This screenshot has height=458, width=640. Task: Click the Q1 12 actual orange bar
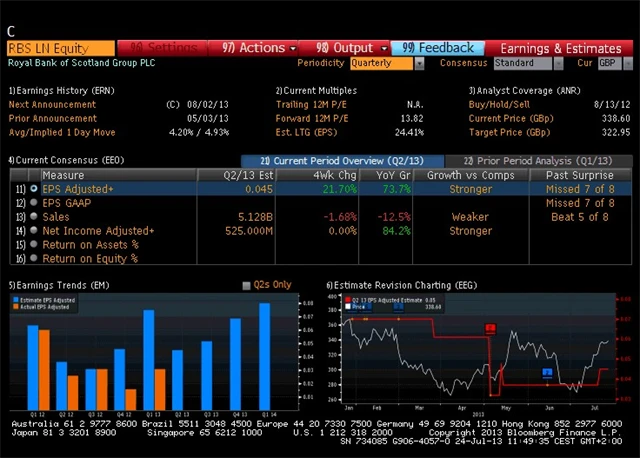tap(44, 370)
